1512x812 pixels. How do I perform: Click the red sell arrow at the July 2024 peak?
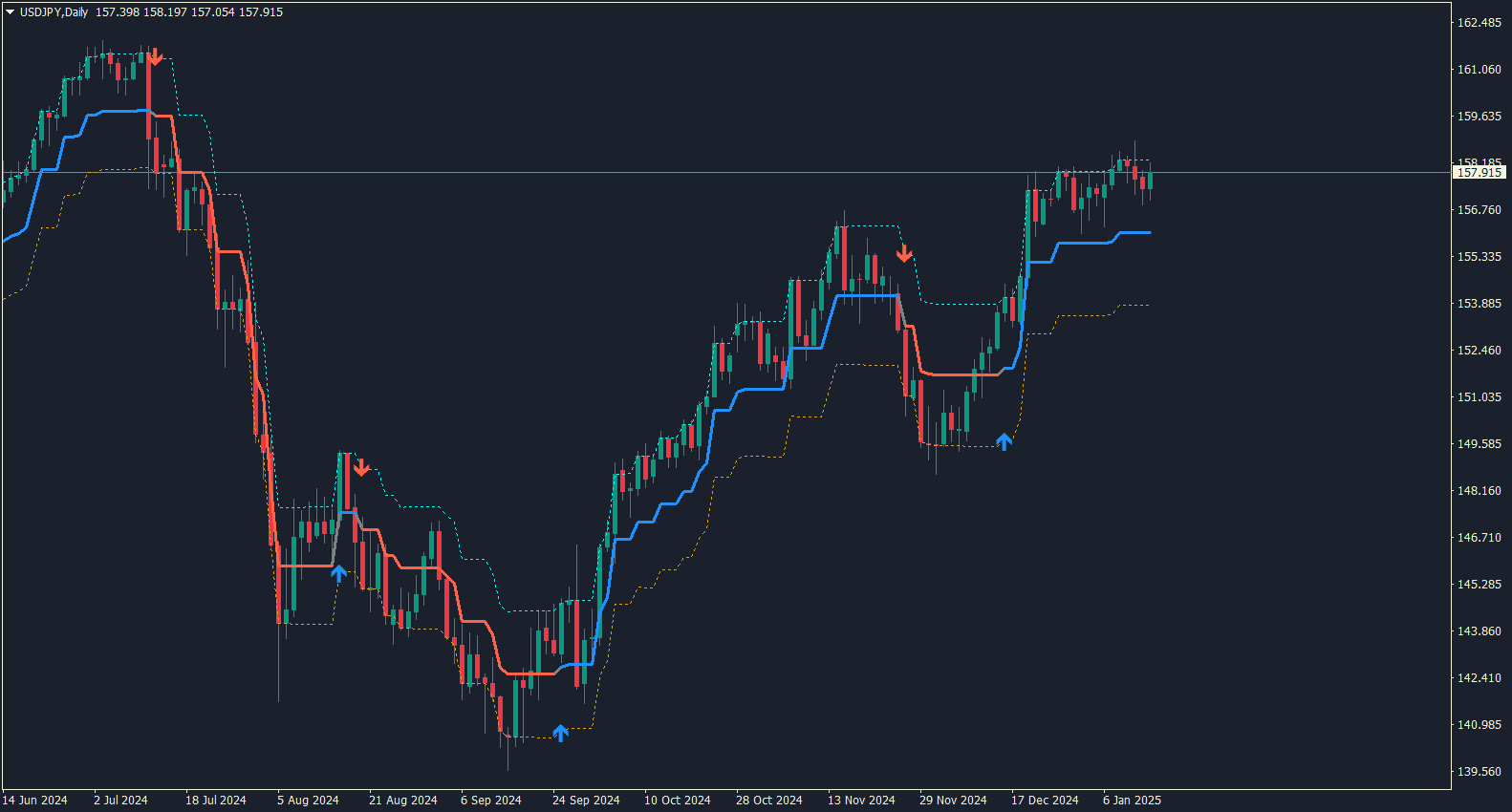(154, 56)
